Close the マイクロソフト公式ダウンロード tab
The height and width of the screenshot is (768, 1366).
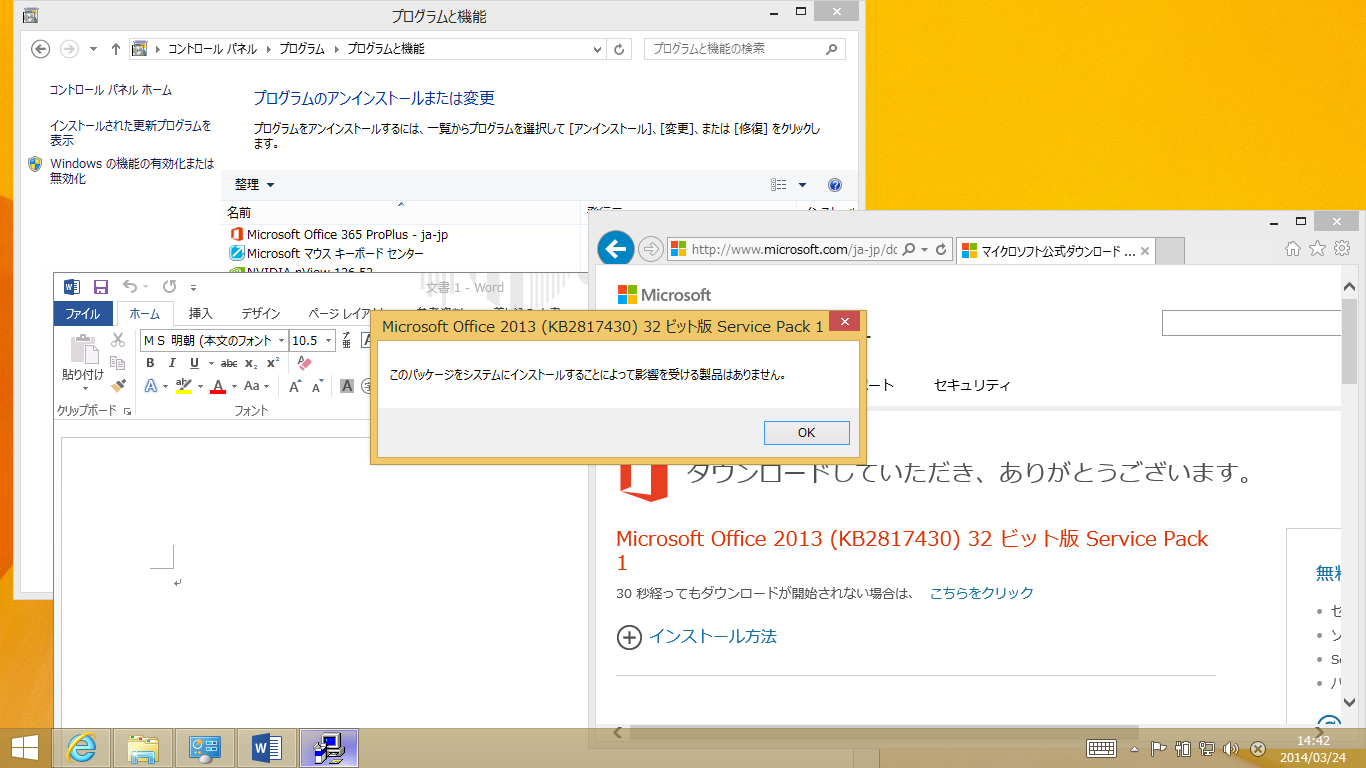tap(1145, 251)
